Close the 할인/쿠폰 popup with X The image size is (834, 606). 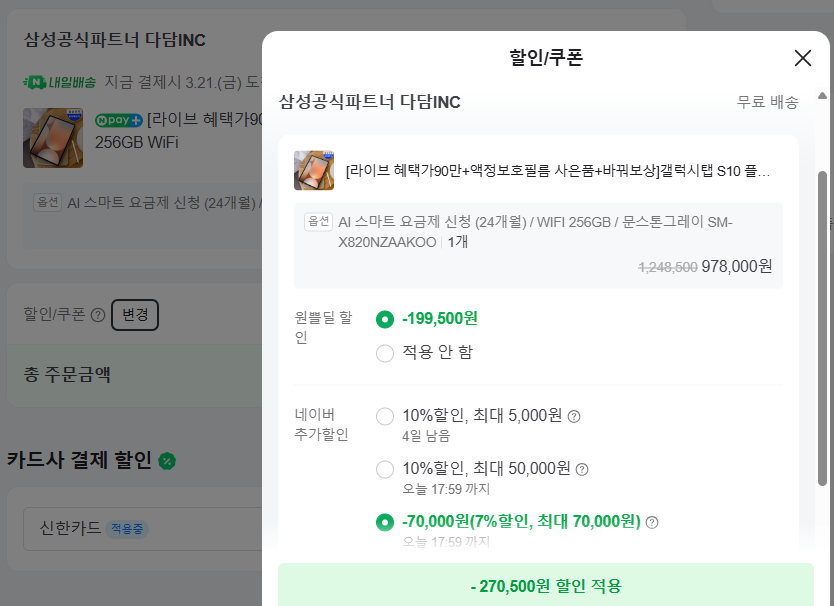tap(802, 58)
